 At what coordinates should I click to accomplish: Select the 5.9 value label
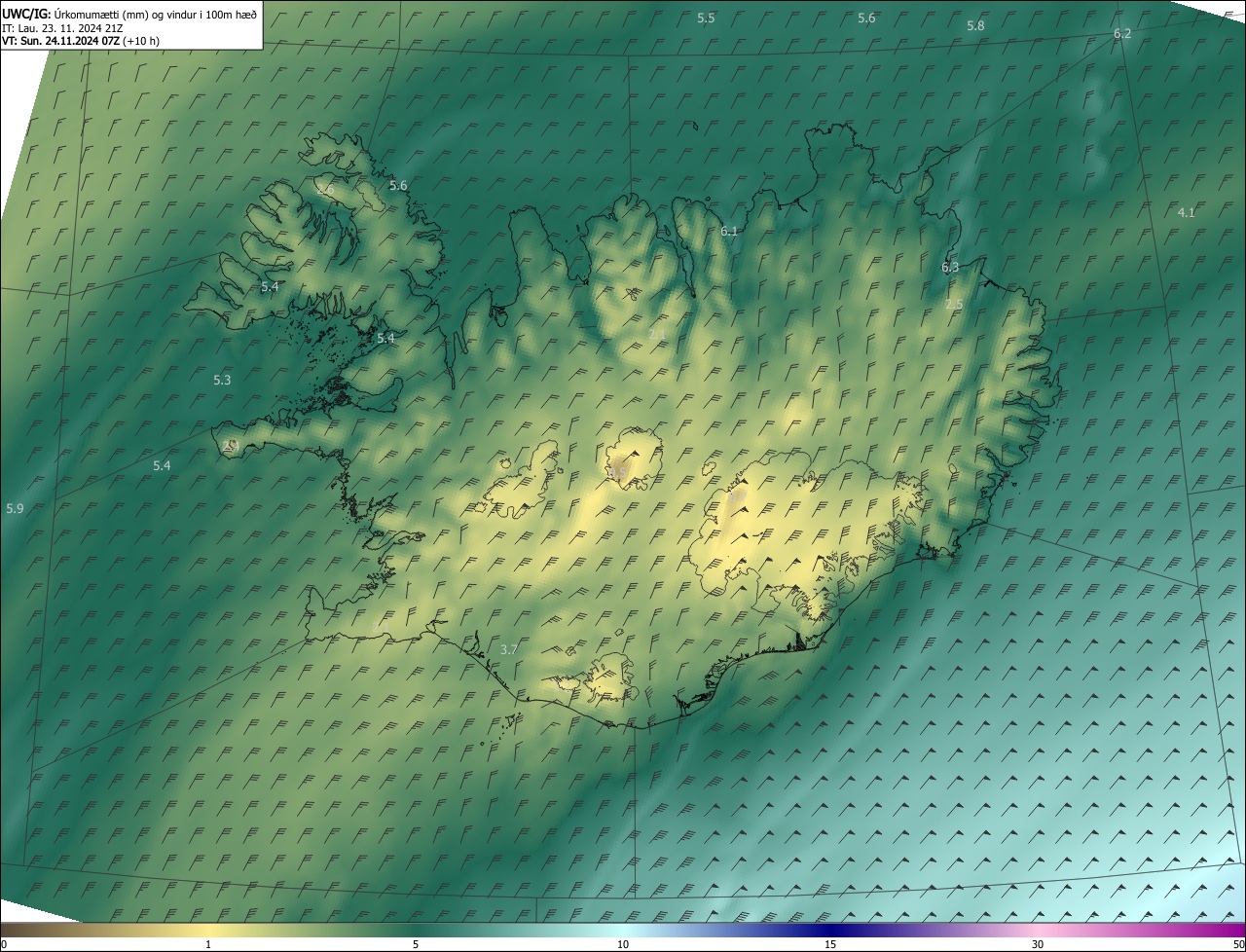pyautogui.click(x=15, y=509)
